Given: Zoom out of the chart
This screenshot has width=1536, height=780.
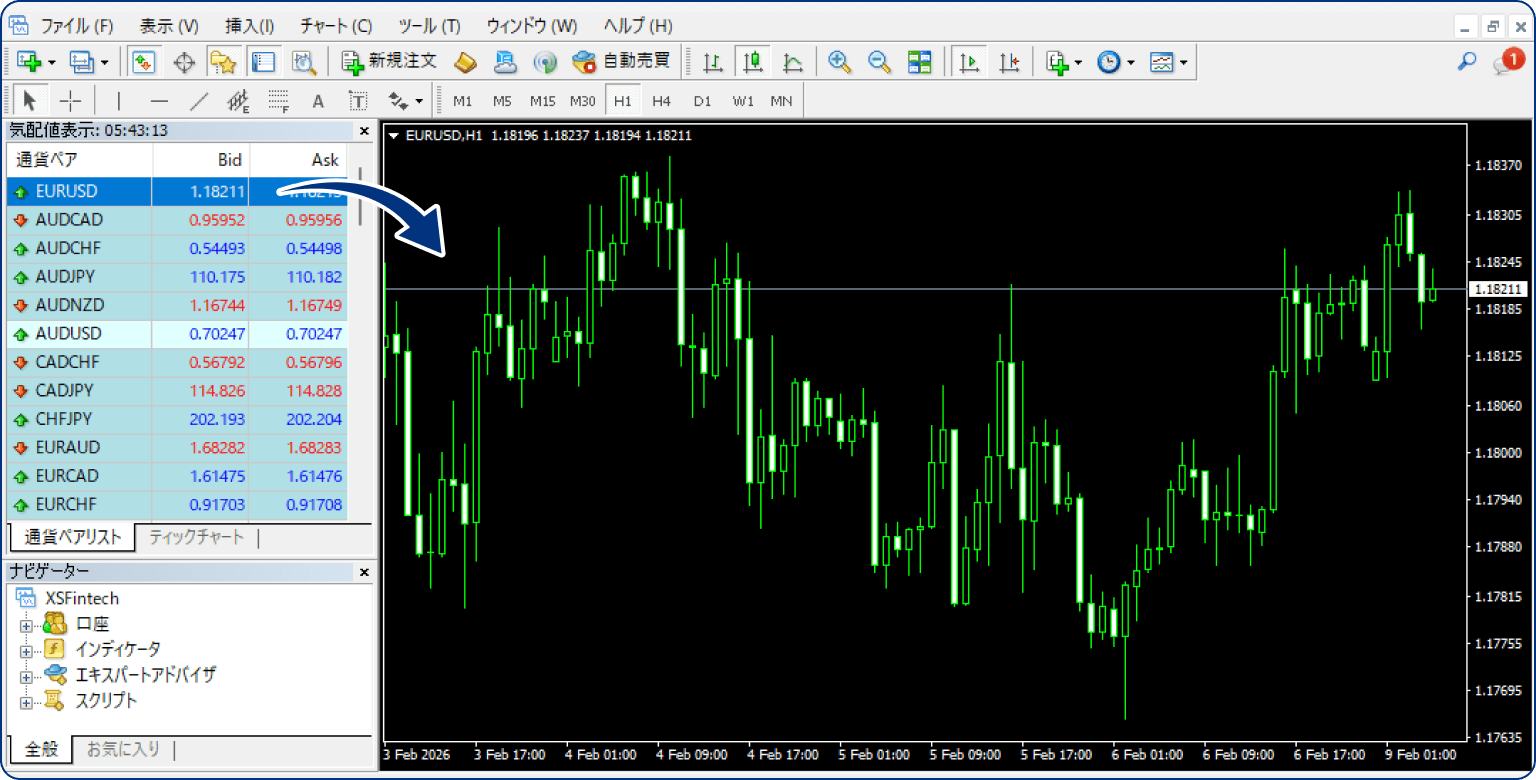Looking at the screenshot, I should [879, 62].
